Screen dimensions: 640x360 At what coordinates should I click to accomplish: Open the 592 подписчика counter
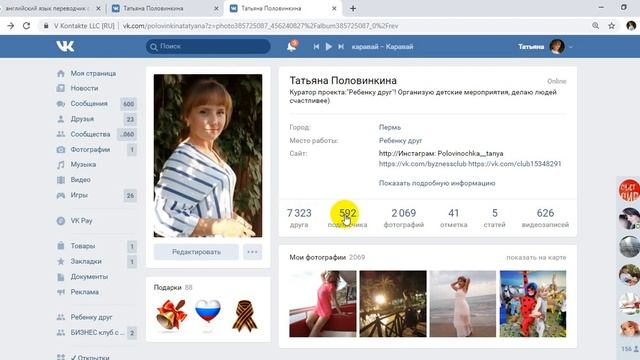click(x=347, y=218)
